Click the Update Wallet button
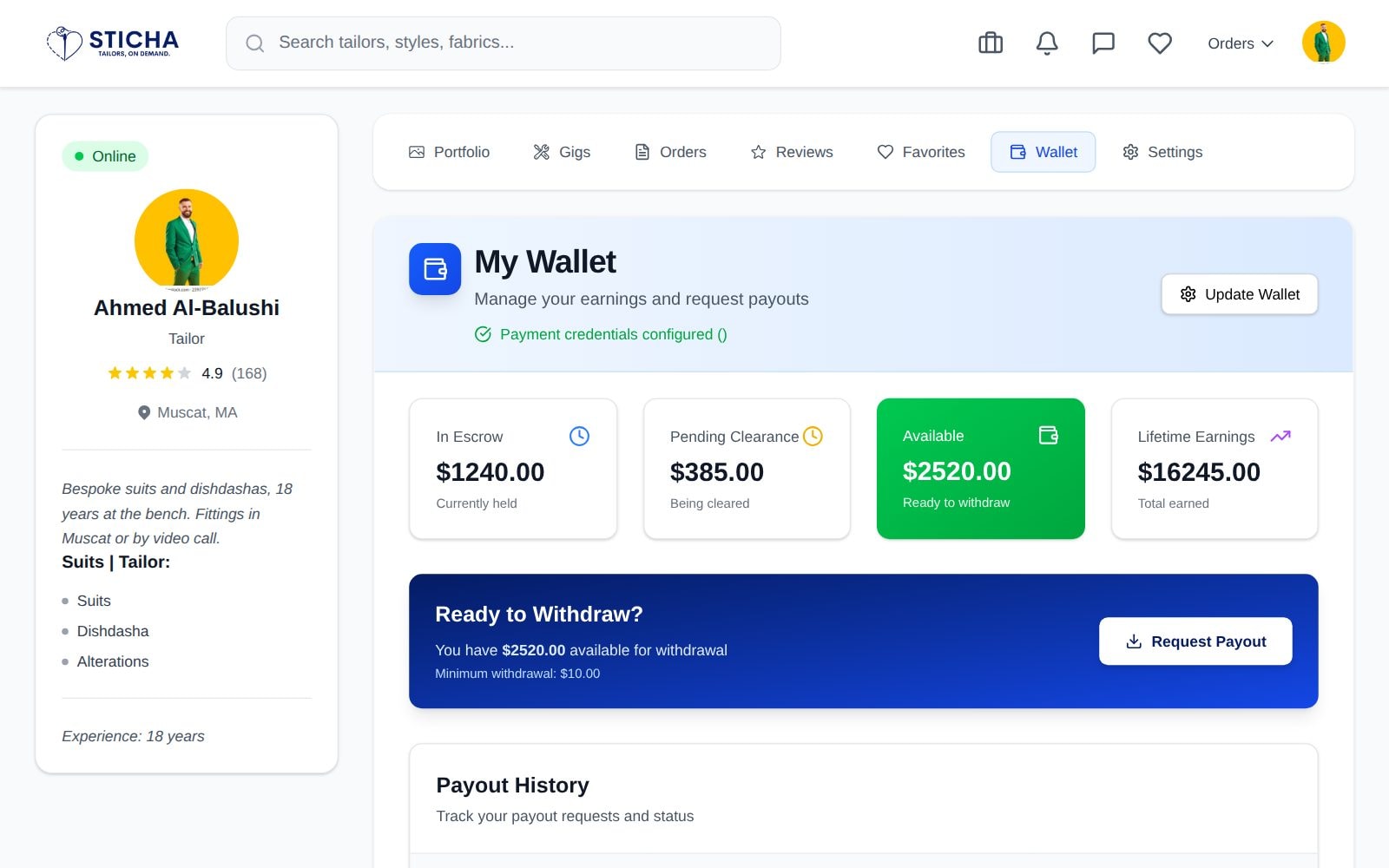Image resolution: width=1389 pixels, height=868 pixels. [x=1240, y=294]
